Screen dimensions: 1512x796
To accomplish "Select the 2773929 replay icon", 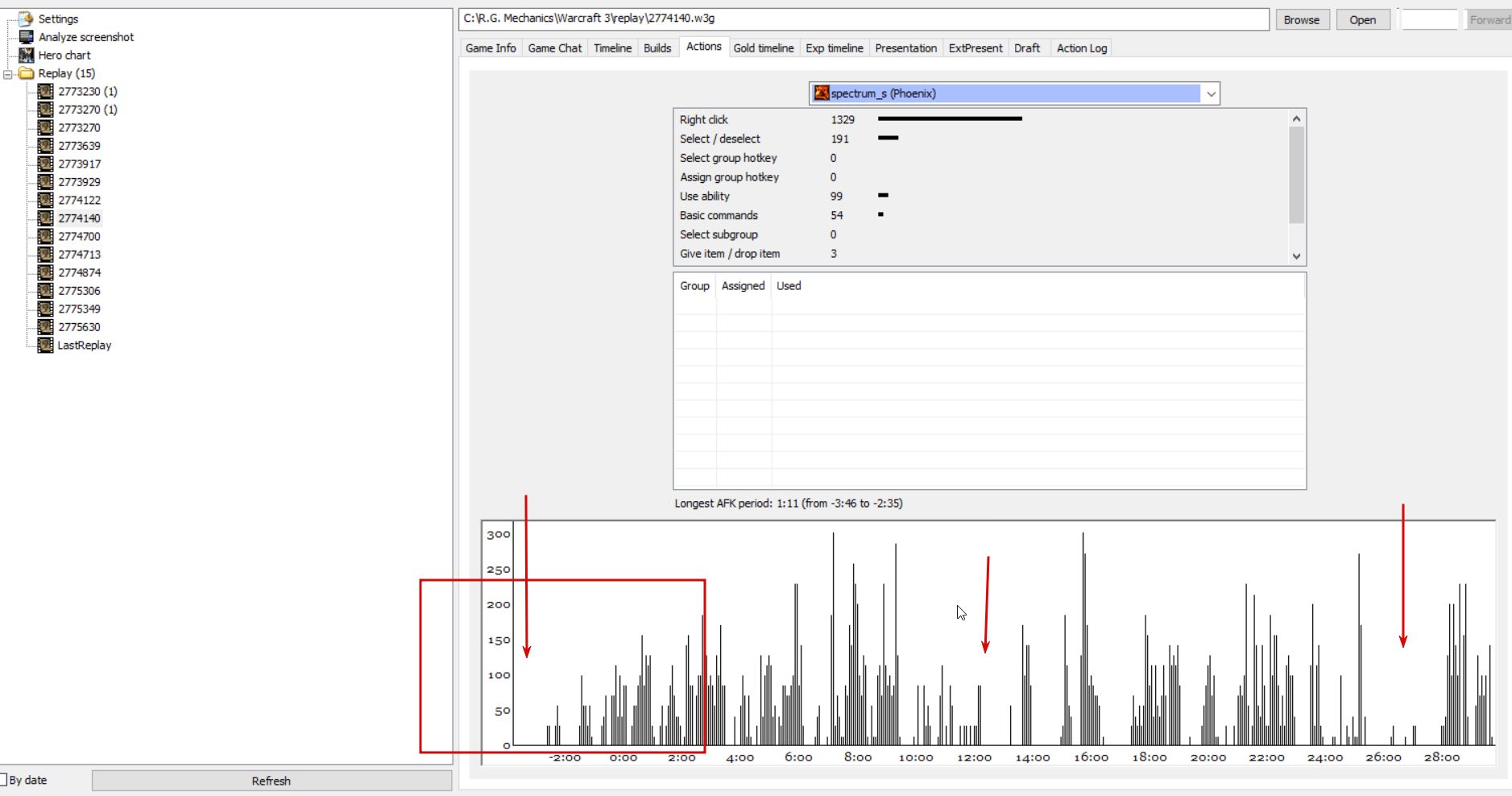I will click(x=46, y=182).
